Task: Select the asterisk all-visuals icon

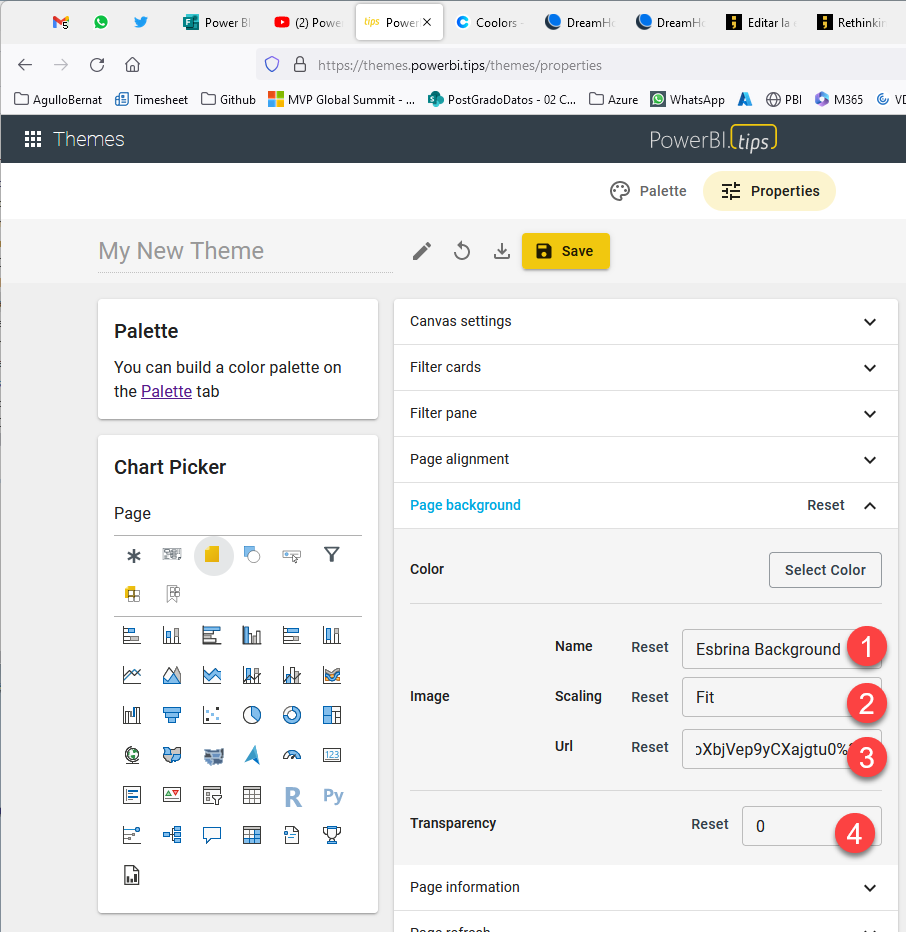Action: 132,556
